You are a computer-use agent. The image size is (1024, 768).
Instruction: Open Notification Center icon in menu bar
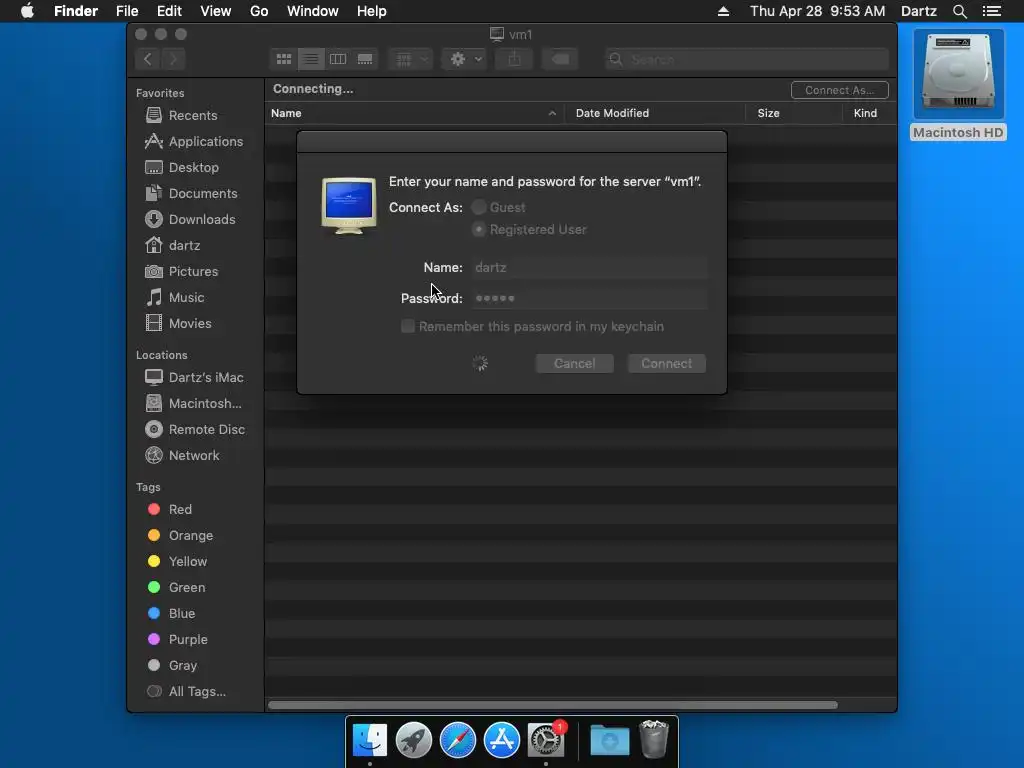991,11
